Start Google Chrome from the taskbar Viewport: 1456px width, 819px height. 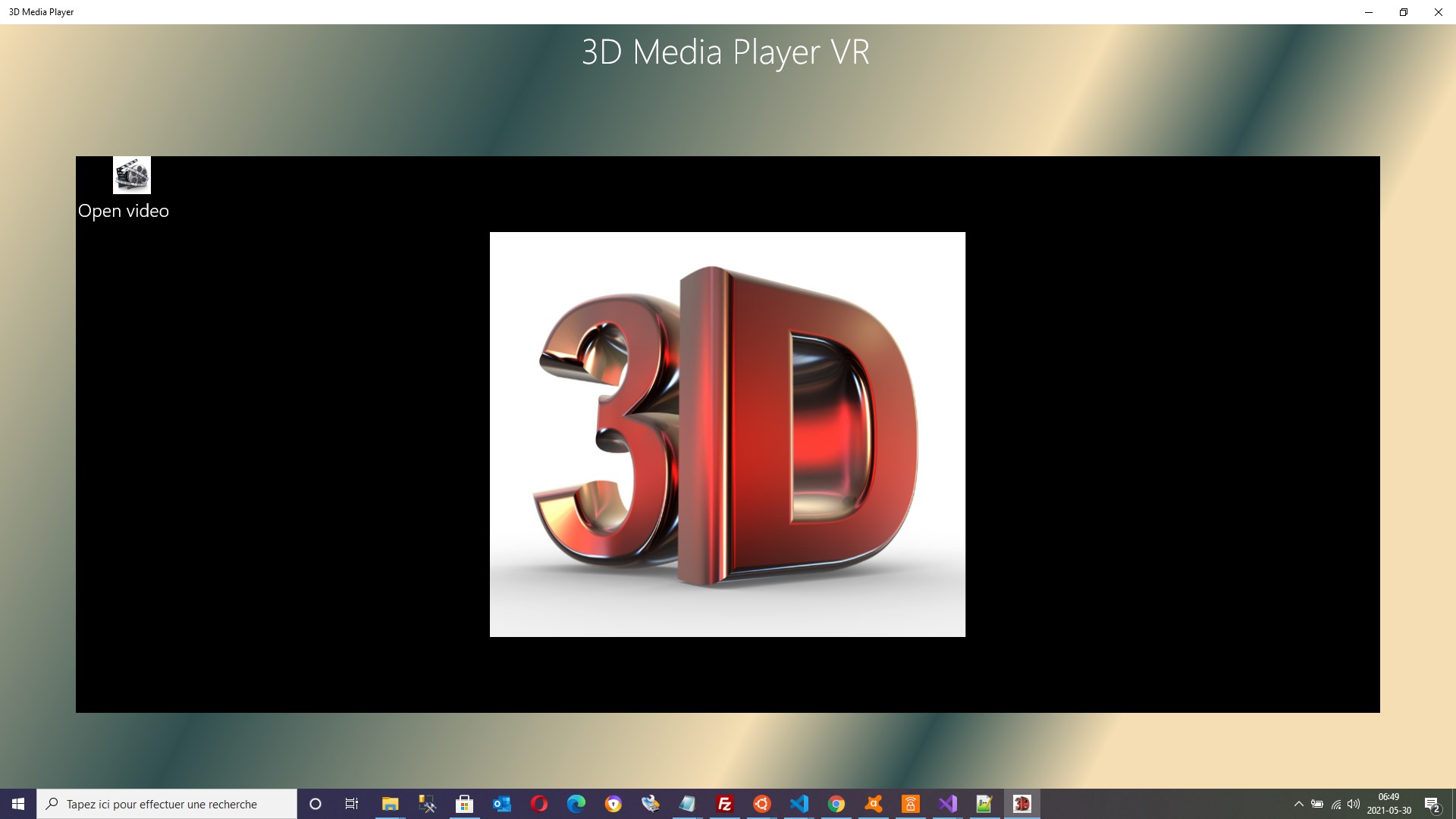click(836, 804)
